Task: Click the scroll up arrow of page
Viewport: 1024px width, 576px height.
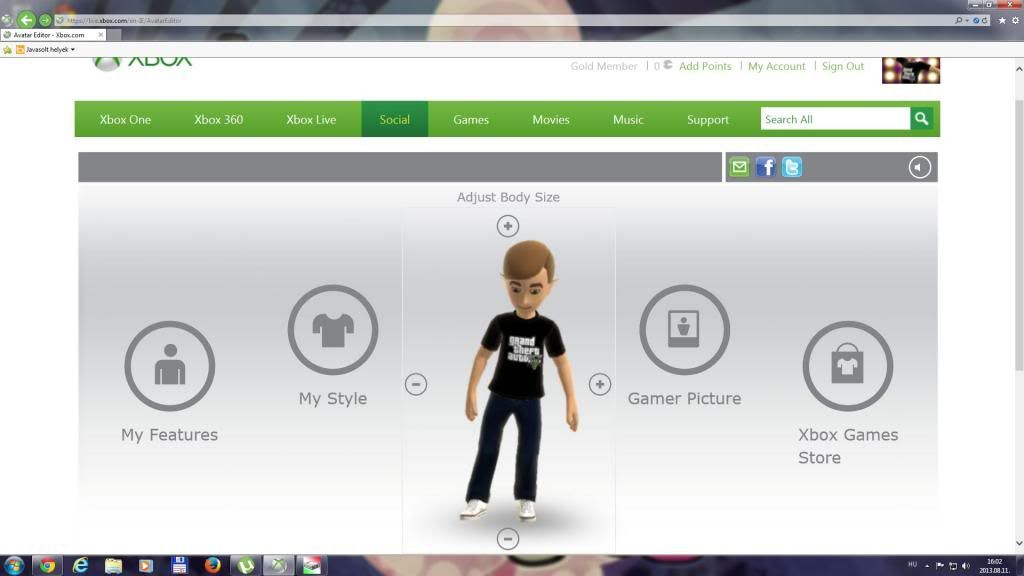Action: coord(1019,69)
